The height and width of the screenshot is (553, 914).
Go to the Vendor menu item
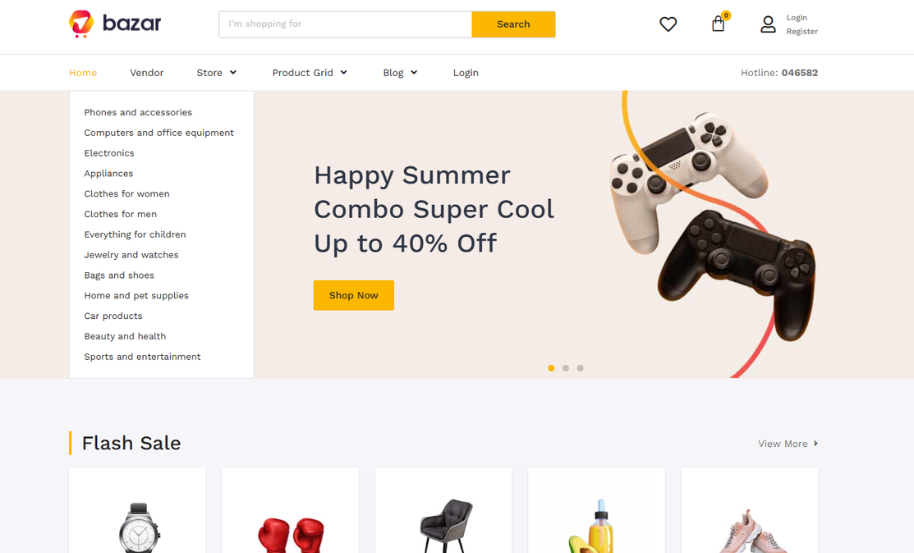[x=147, y=73]
